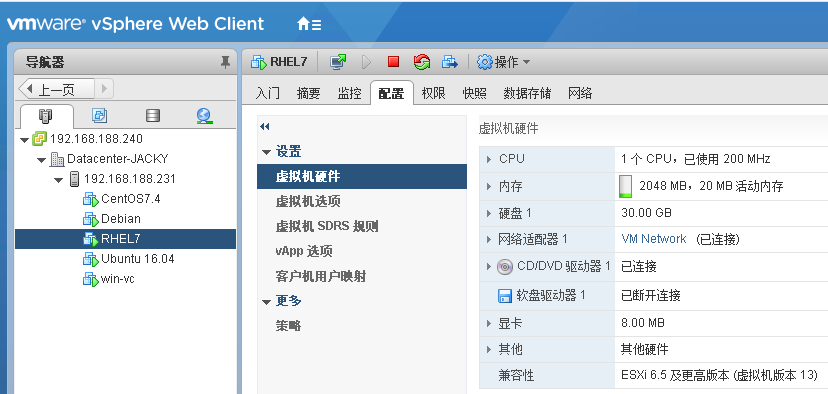The width and height of the screenshot is (828, 394).
Task: Click the floppy drive icon
Action: click(505, 296)
